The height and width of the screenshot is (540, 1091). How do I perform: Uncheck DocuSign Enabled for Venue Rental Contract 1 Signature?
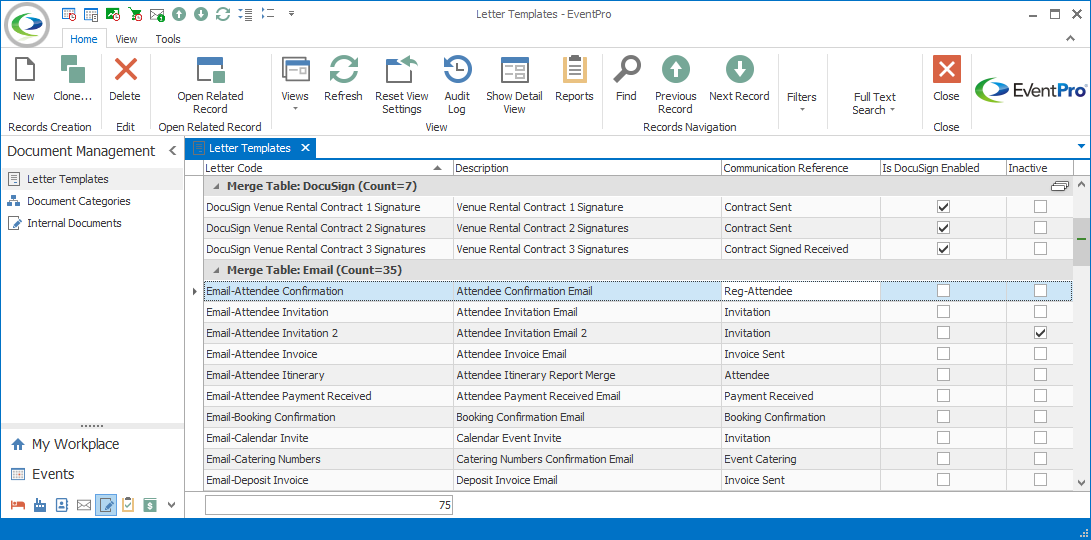[943, 207]
